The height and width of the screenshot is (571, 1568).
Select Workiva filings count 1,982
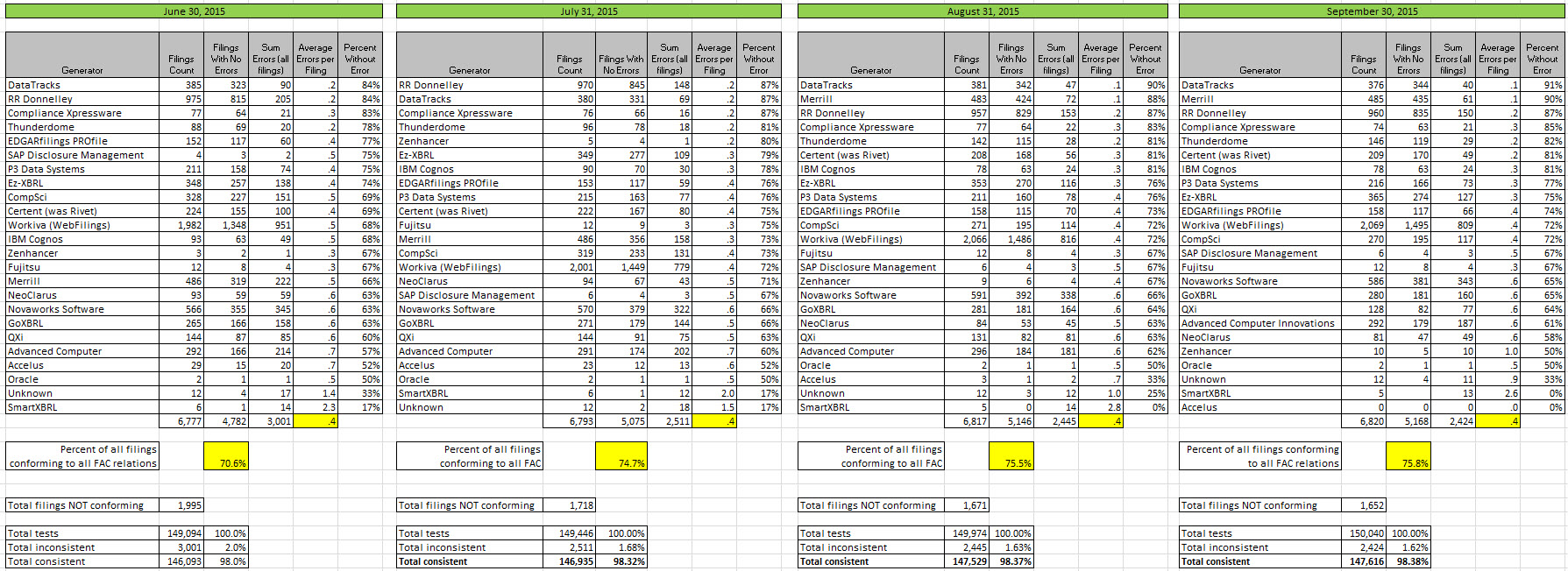(181, 225)
